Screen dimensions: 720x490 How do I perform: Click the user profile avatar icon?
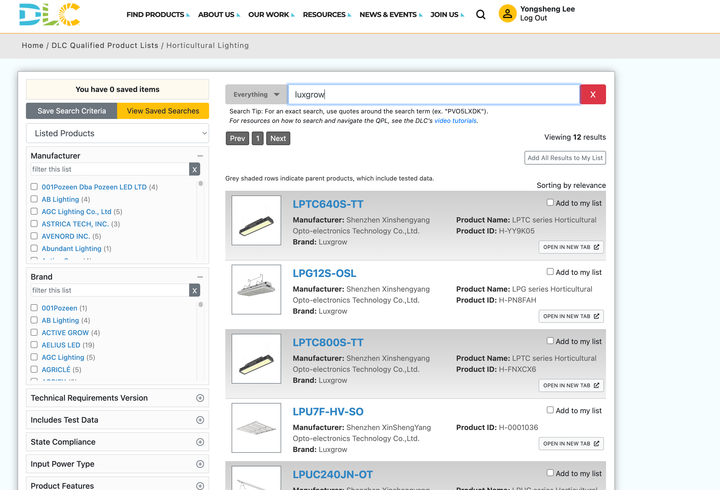point(507,14)
